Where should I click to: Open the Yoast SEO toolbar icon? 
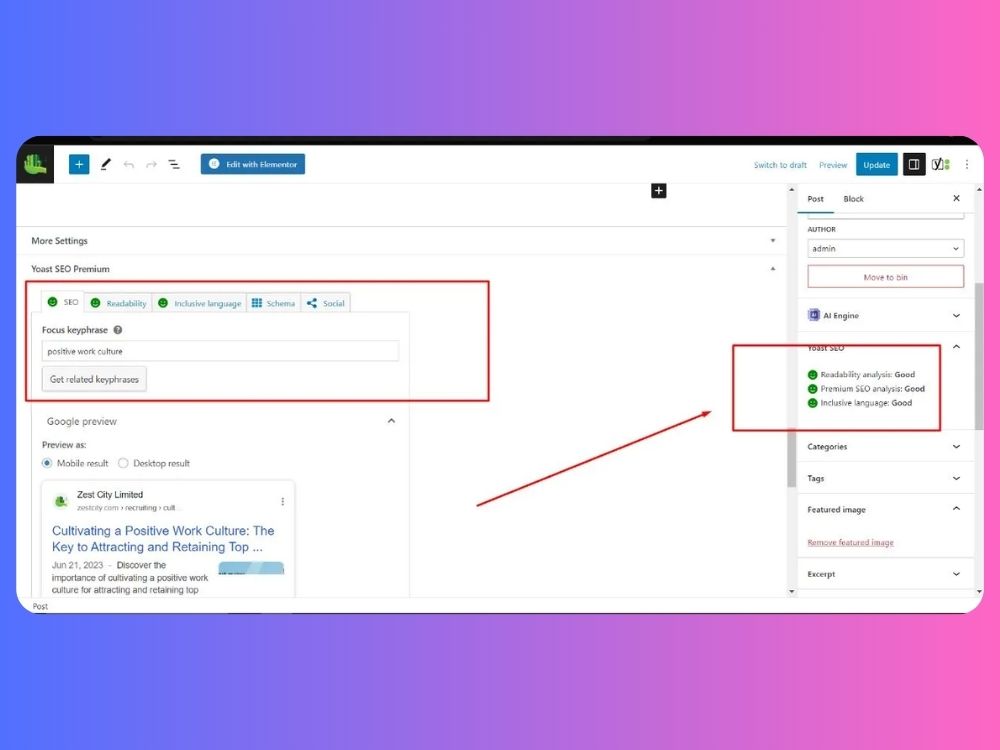(941, 165)
